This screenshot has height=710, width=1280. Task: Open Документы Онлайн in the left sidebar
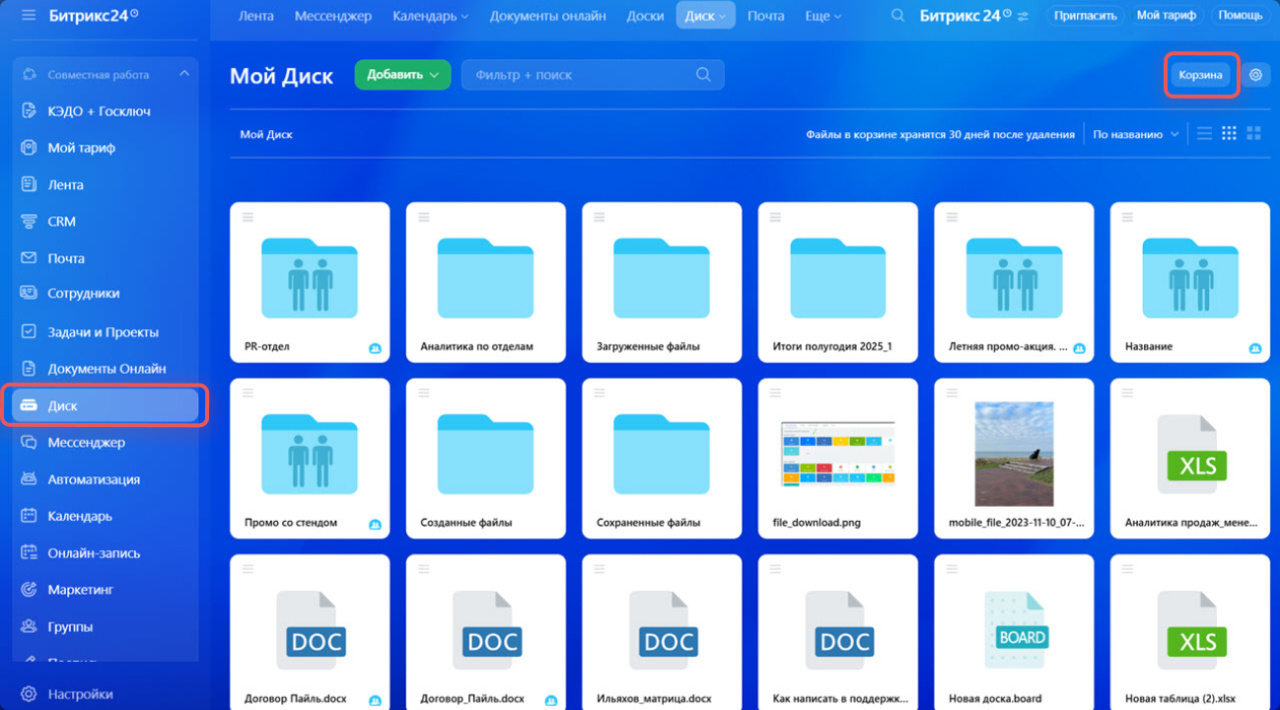click(x=105, y=368)
